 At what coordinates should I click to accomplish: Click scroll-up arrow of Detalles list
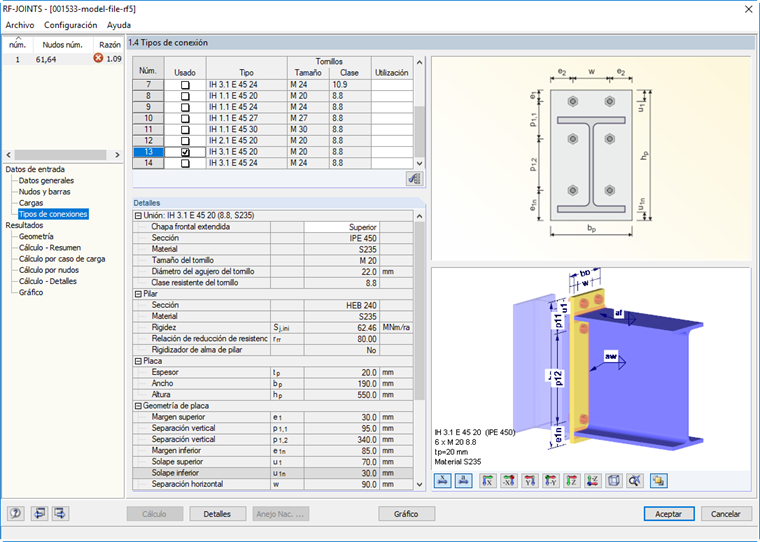[420, 216]
